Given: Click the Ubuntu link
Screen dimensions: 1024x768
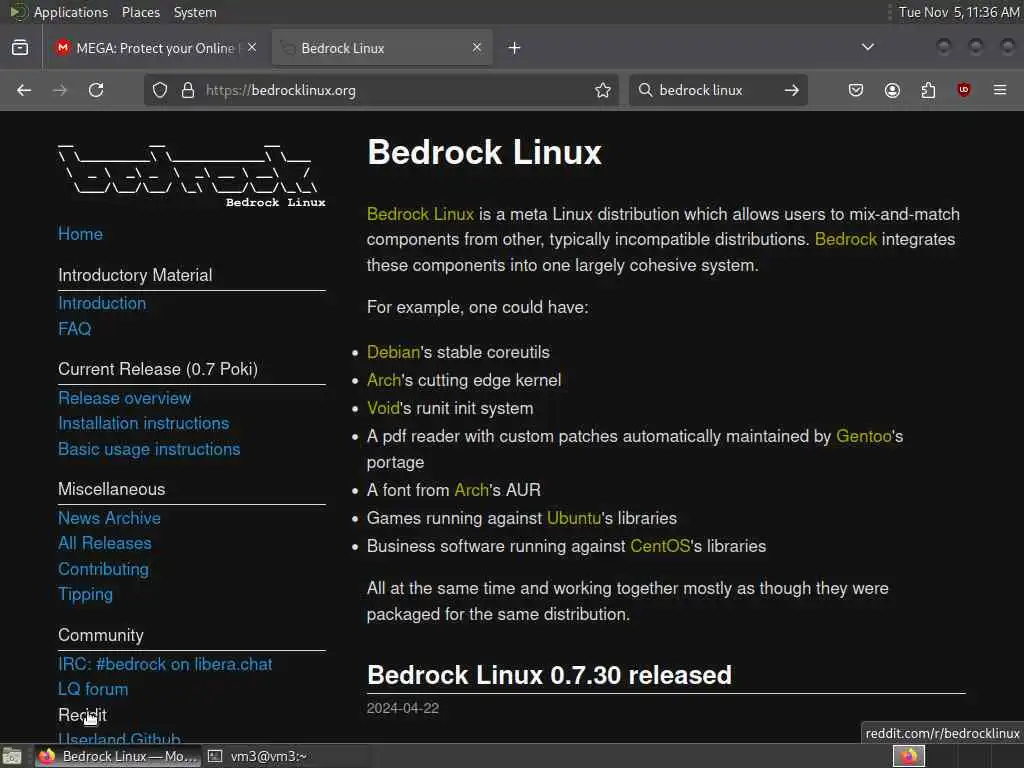Looking at the screenshot, I should (x=573, y=518).
